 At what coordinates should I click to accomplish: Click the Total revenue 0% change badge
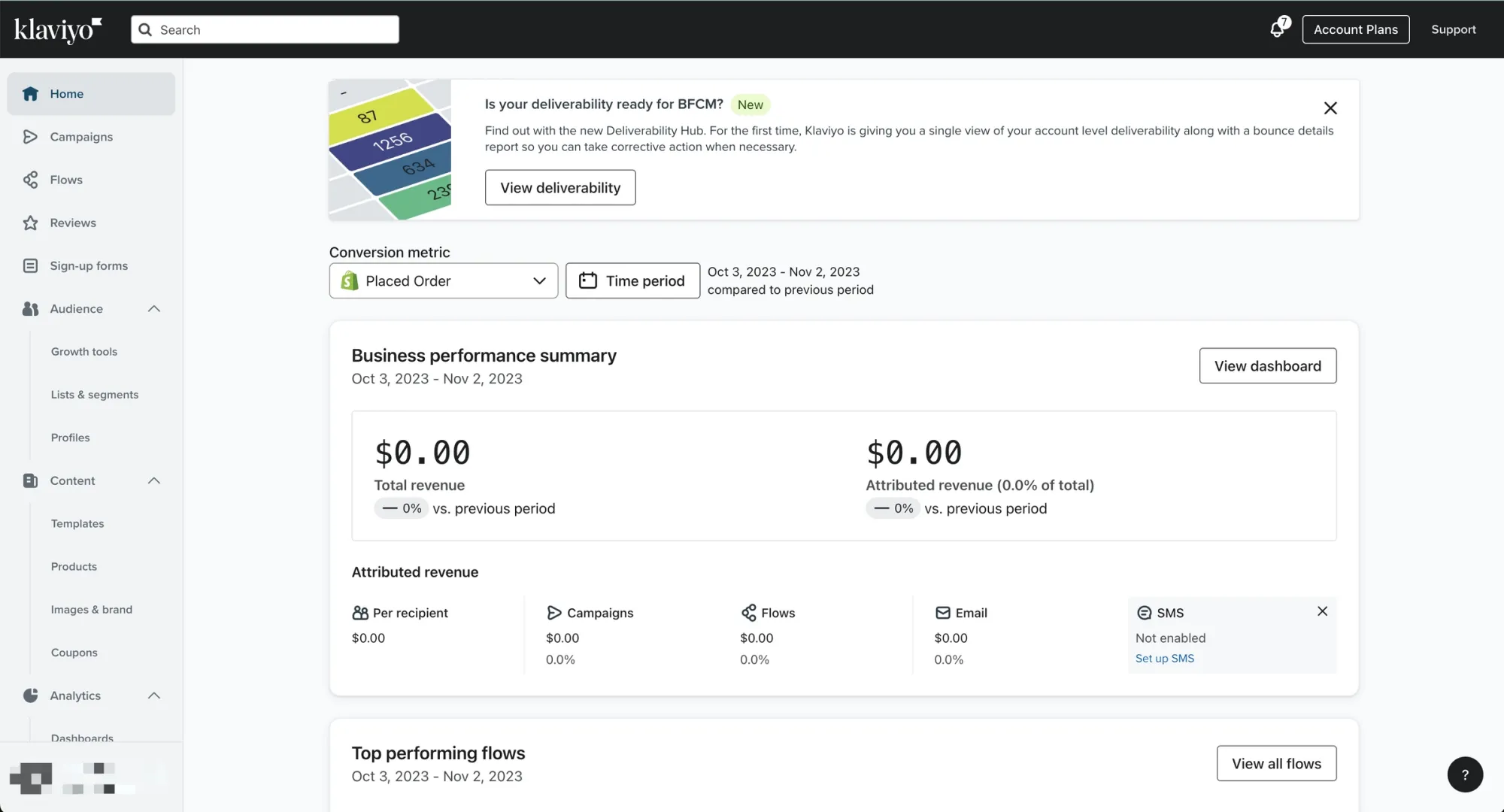[402, 508]
